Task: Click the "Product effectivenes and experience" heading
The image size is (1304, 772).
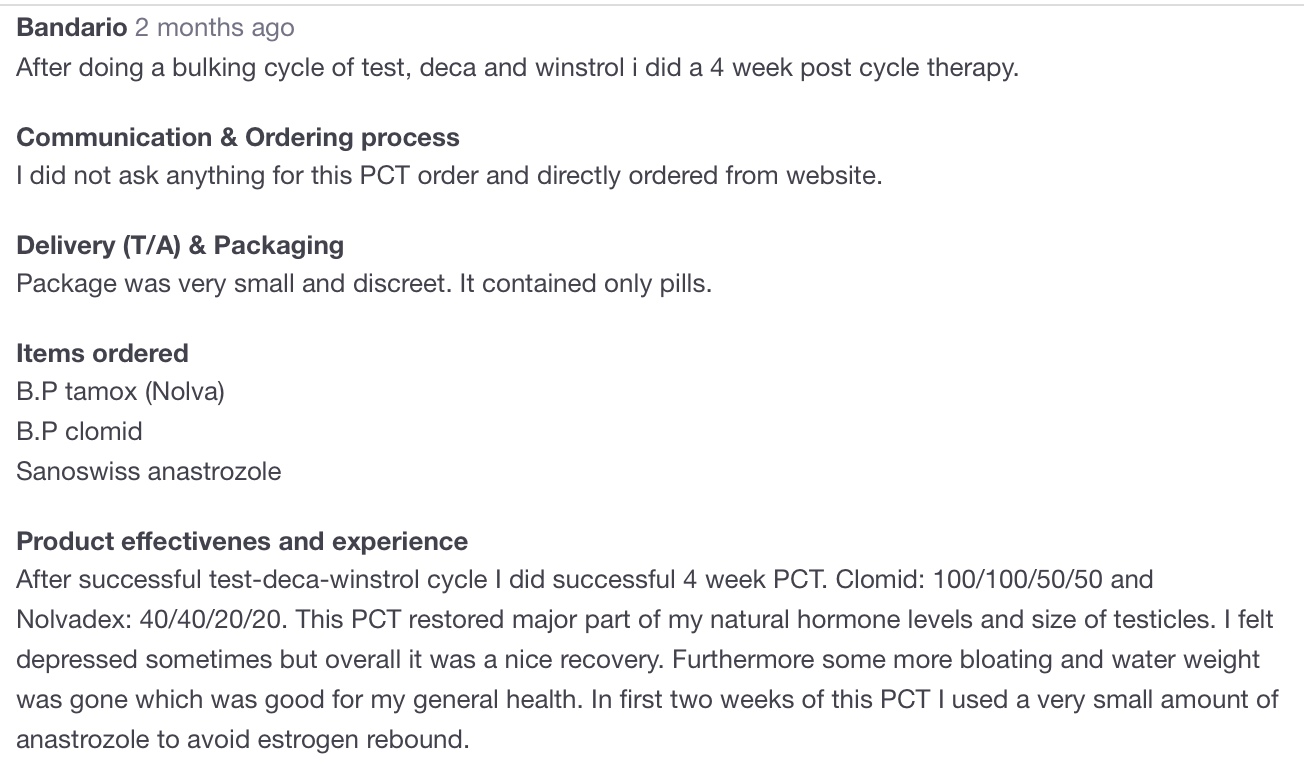Action: (242, 541)
